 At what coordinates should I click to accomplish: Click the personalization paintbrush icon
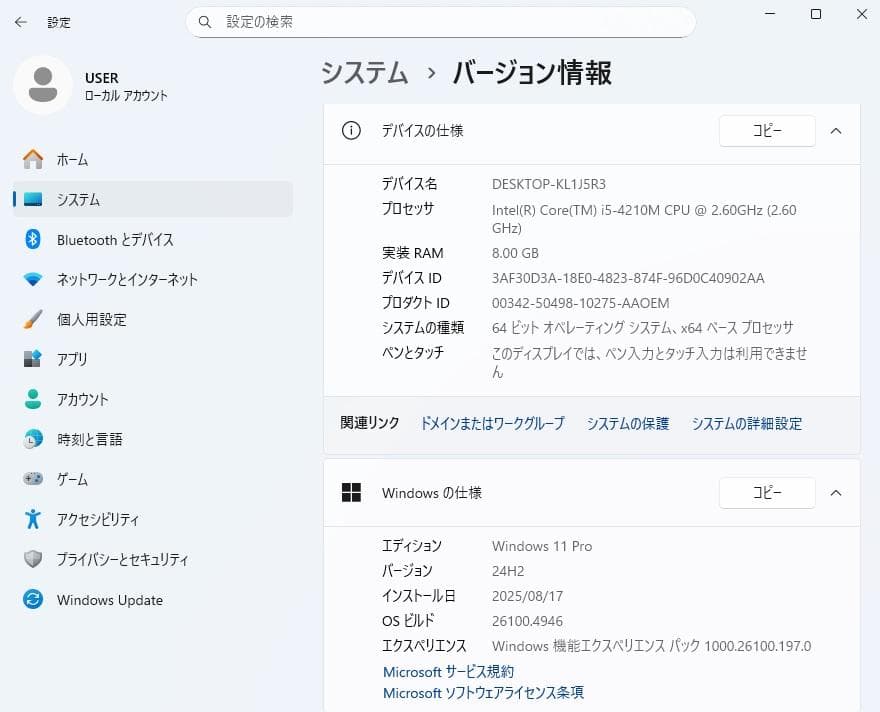tap(33, 319)
